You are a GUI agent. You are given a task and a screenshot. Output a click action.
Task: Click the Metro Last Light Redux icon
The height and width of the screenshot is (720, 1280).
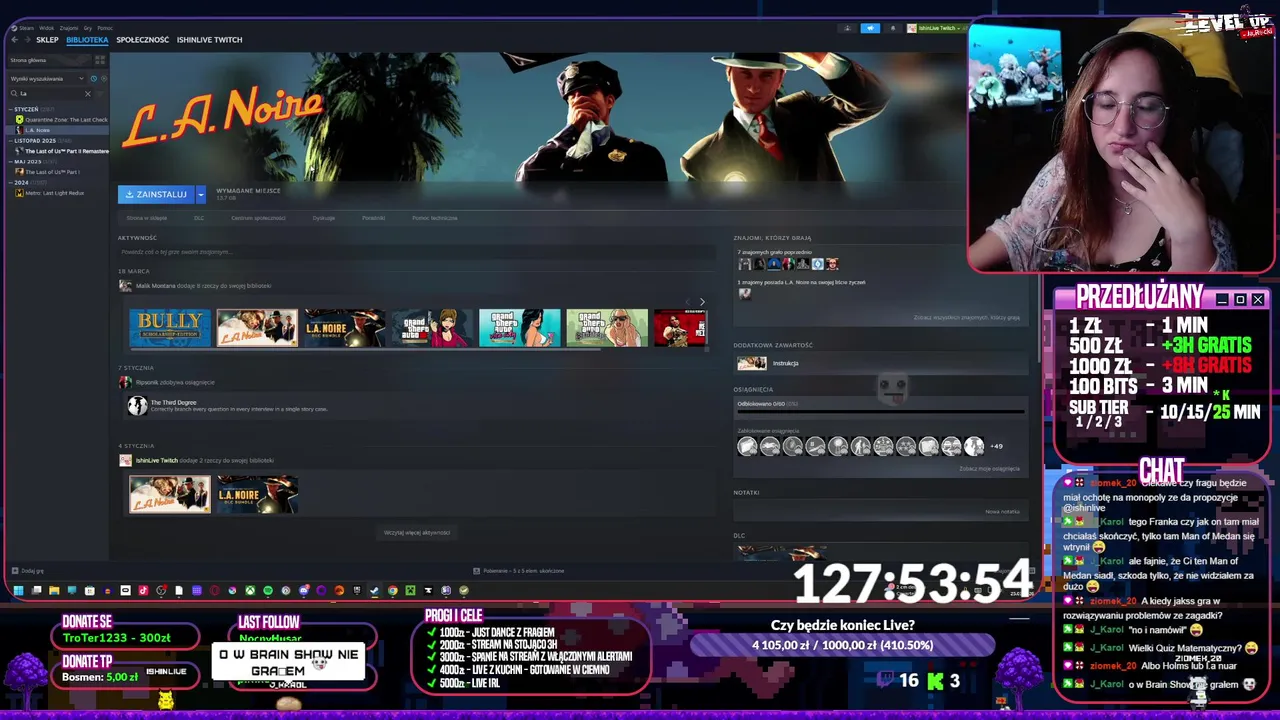click(19, 193)
